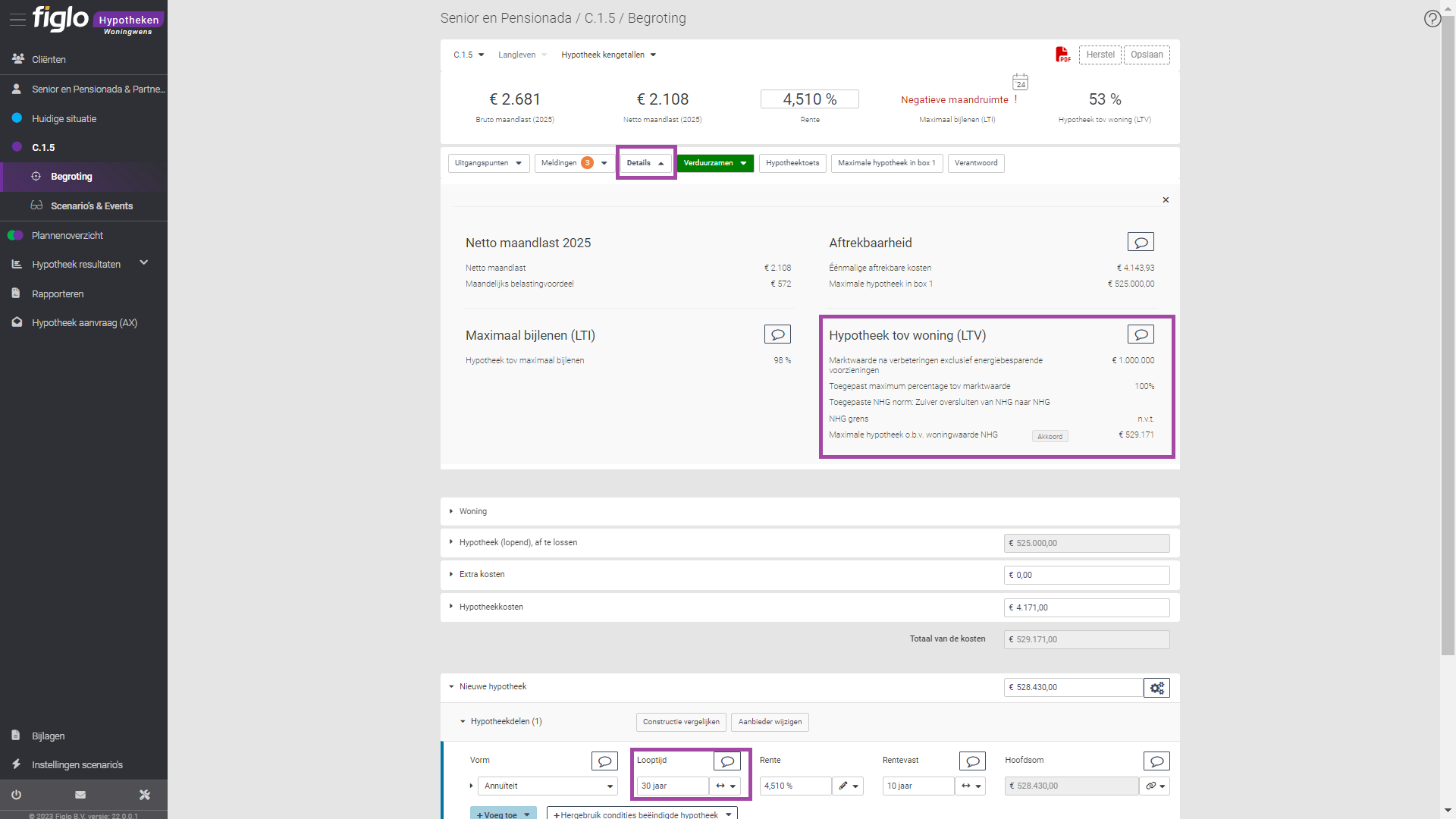
Task: Click the Opslaan button
Action: click(x=1147, y=55)
